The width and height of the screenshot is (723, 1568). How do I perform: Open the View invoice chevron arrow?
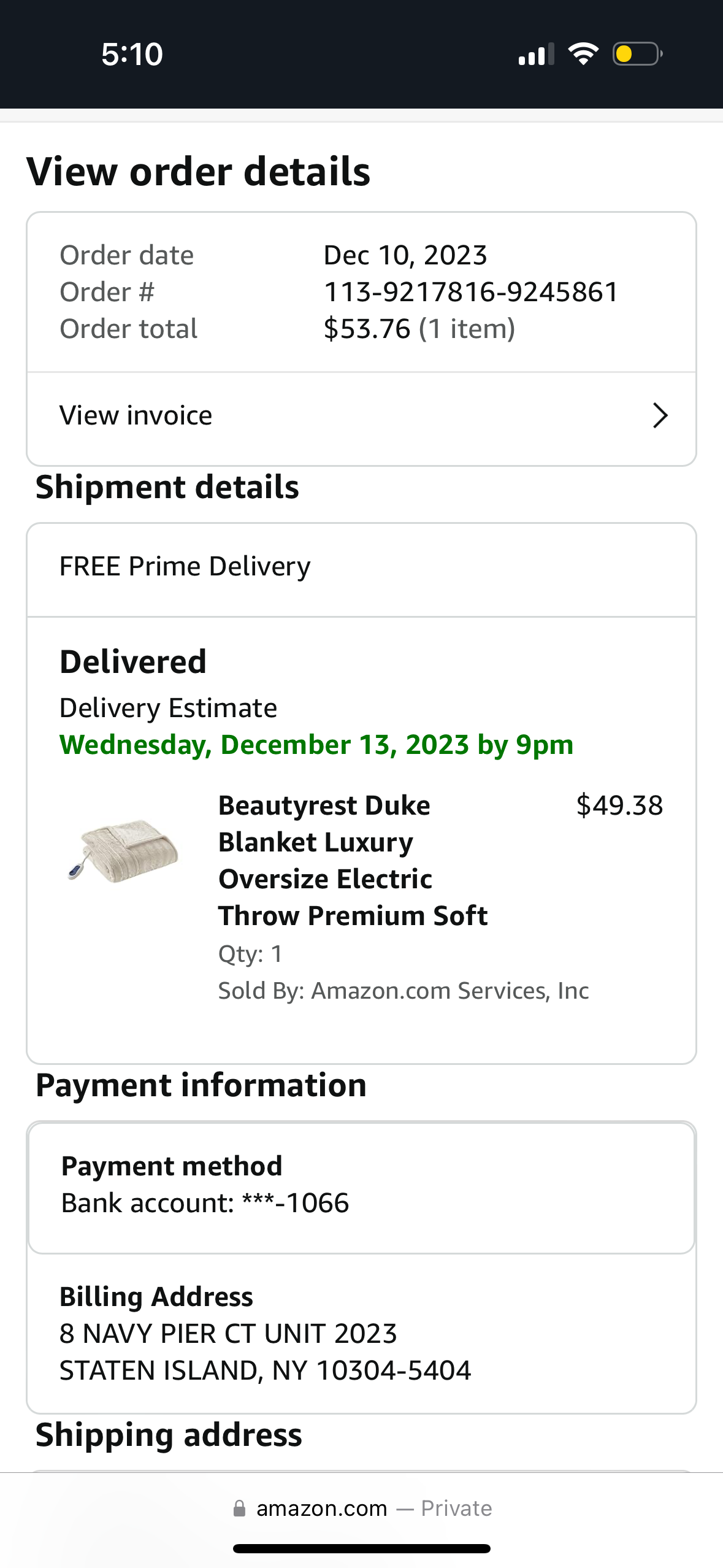click(660, 415)
